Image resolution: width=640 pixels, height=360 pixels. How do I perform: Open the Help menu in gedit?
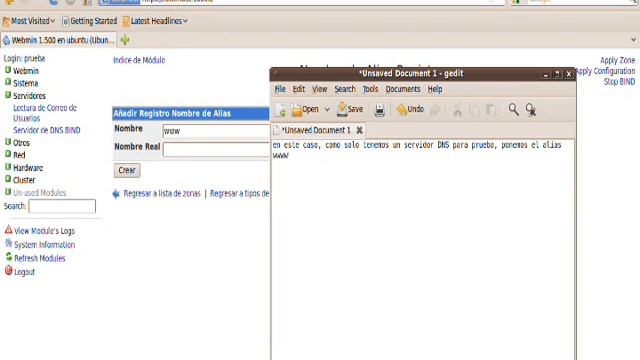click(x=435, y=89)
